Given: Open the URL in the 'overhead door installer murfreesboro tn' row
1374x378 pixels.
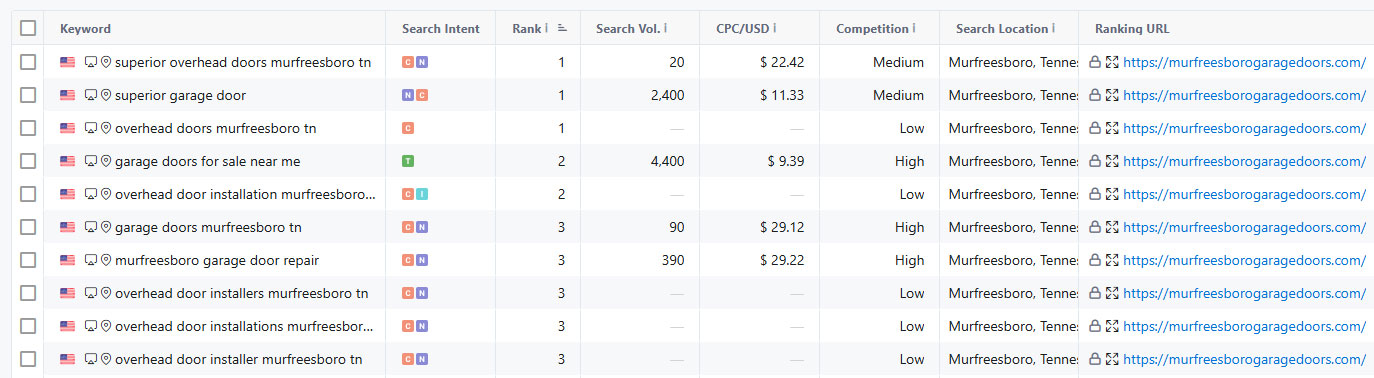Looking at the screenshot, I should 1244,359.
